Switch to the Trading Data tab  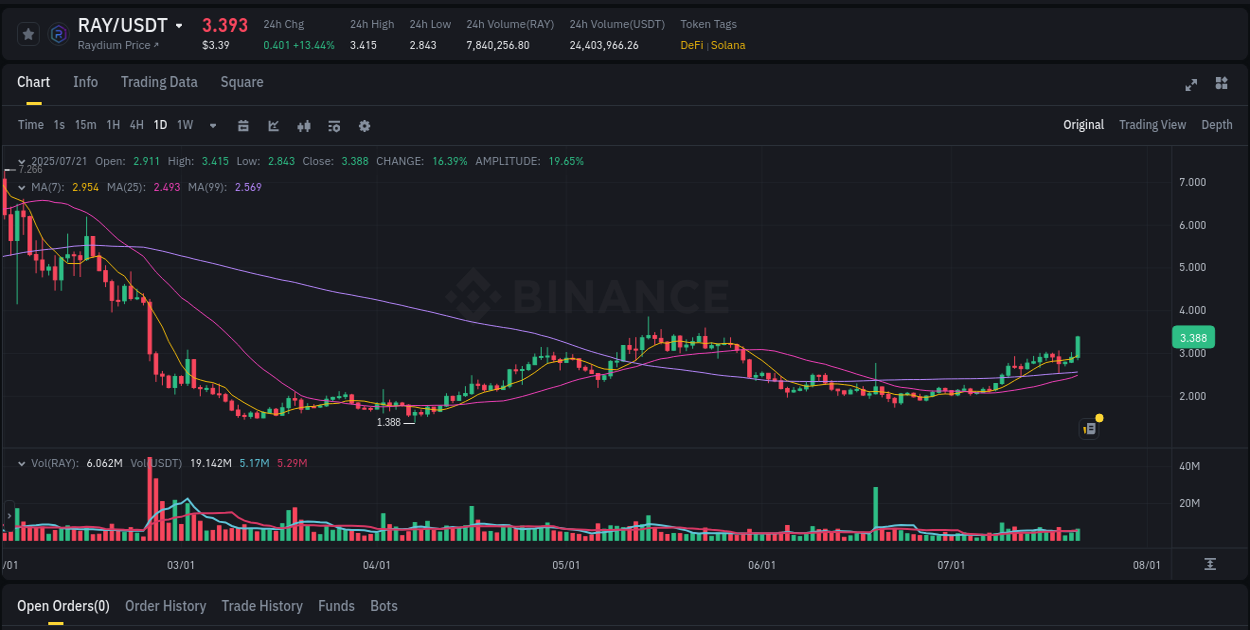tap(159, 82)
